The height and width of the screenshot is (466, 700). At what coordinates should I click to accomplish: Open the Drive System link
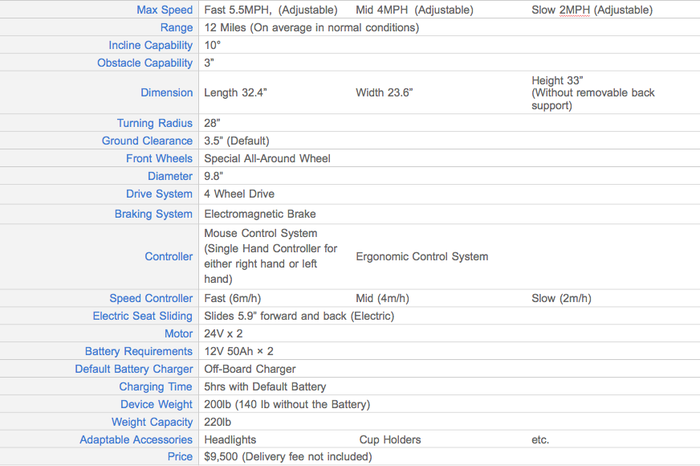[159, 194]
